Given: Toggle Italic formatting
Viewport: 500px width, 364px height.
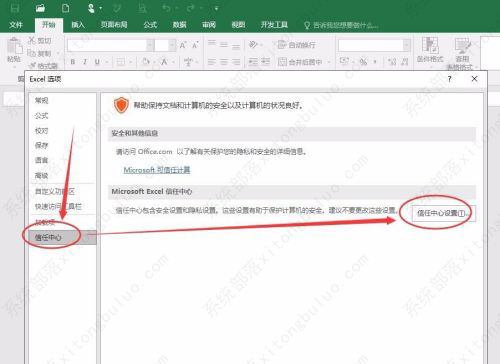Looking at the screenshot, I should [x=85, y=62].
